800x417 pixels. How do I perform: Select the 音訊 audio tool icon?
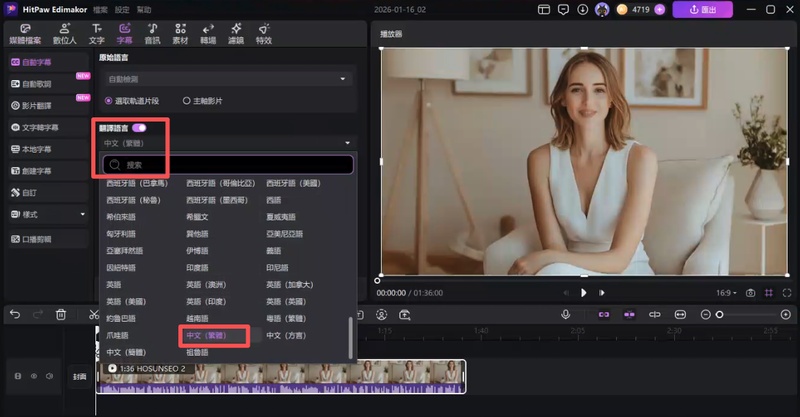point(152,35)
